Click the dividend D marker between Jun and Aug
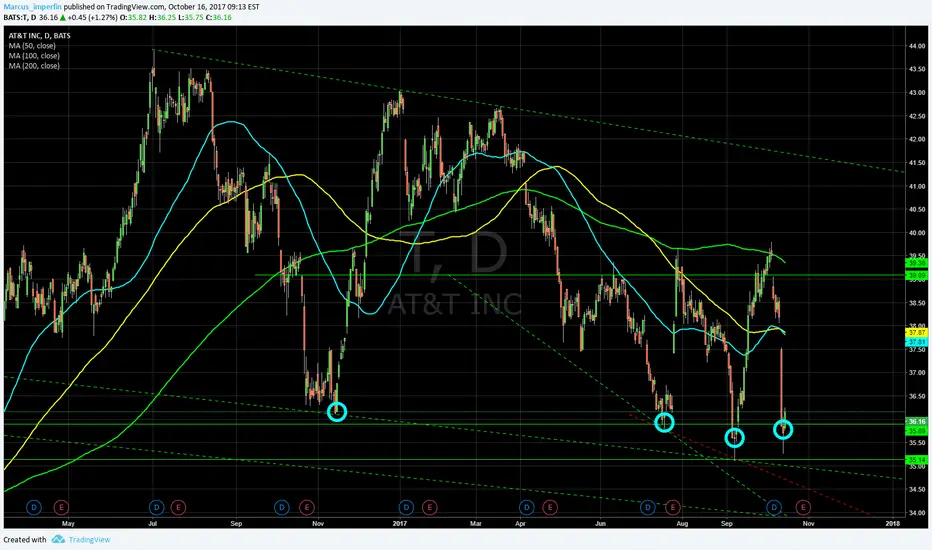The width and height of the screenshot is (932, 550). point(647,507)
